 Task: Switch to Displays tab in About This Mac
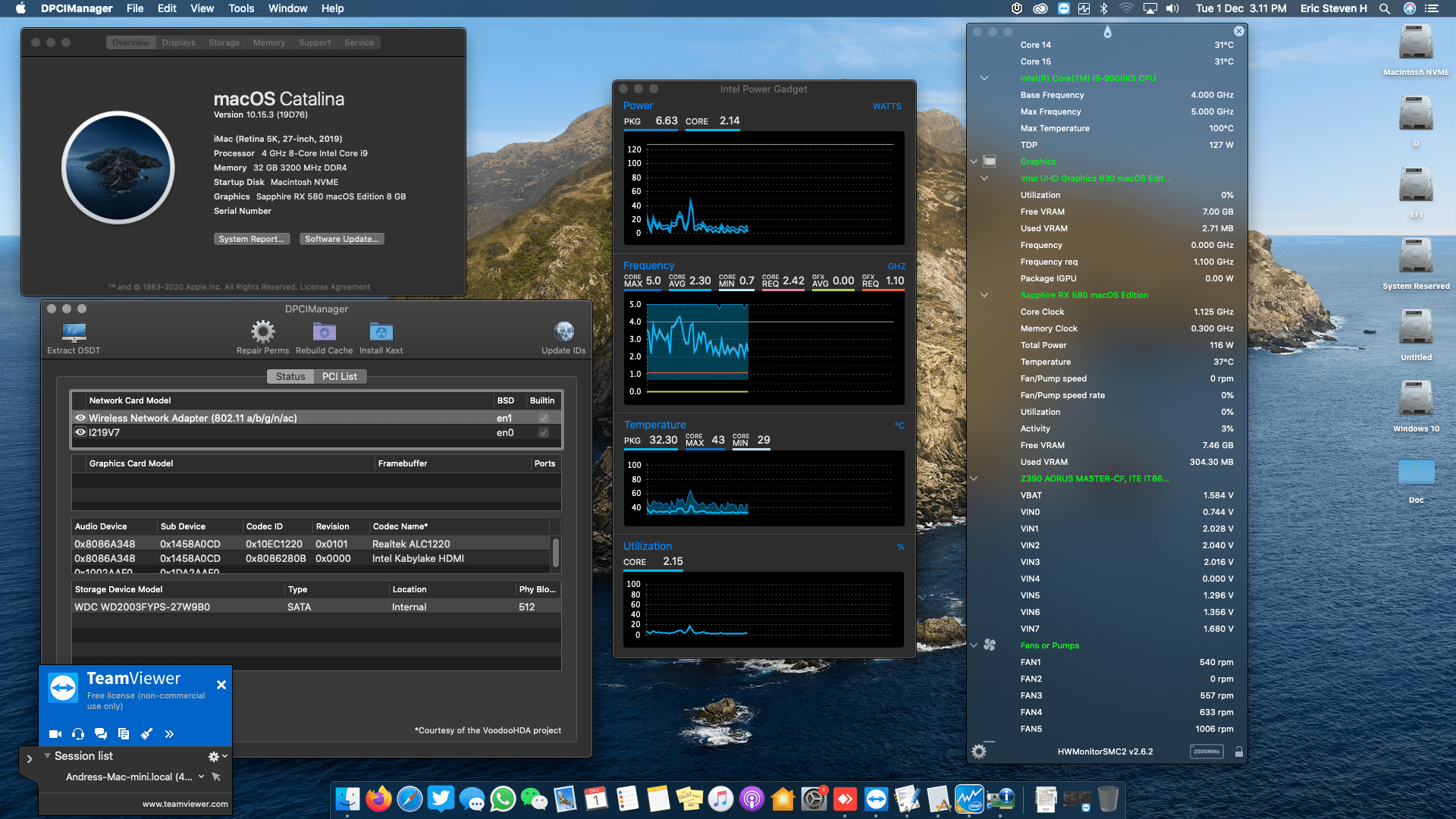coord(178,42)
